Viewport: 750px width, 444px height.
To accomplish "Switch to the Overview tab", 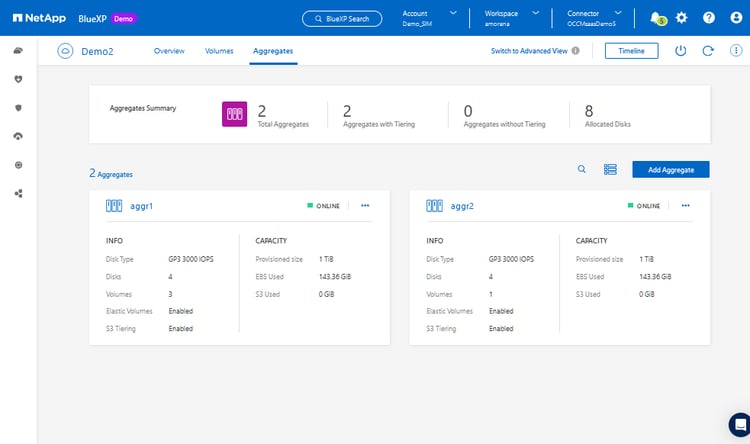I will tap(169, 50).
